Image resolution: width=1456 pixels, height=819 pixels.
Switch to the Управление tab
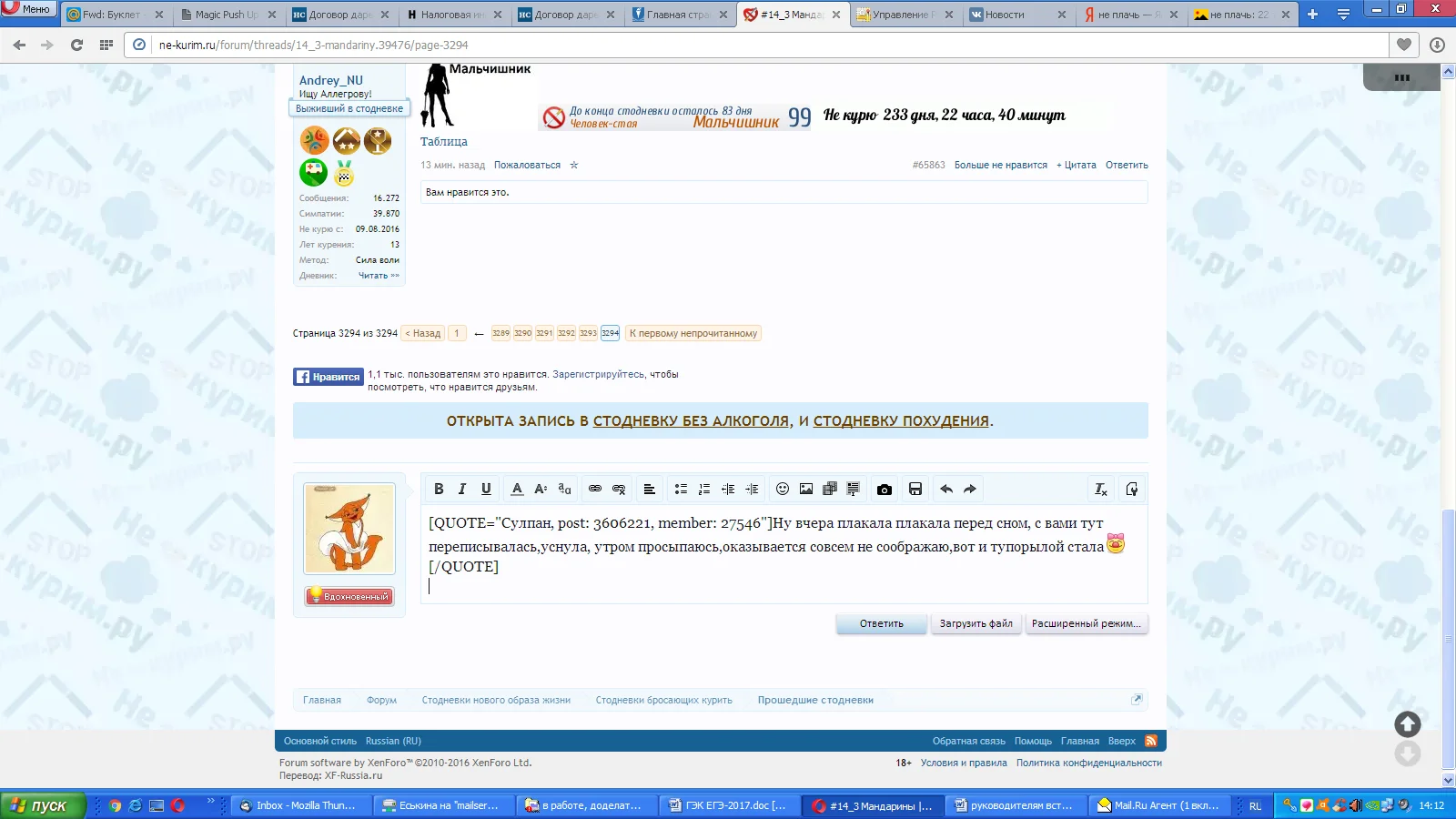[x=905, y=15]
